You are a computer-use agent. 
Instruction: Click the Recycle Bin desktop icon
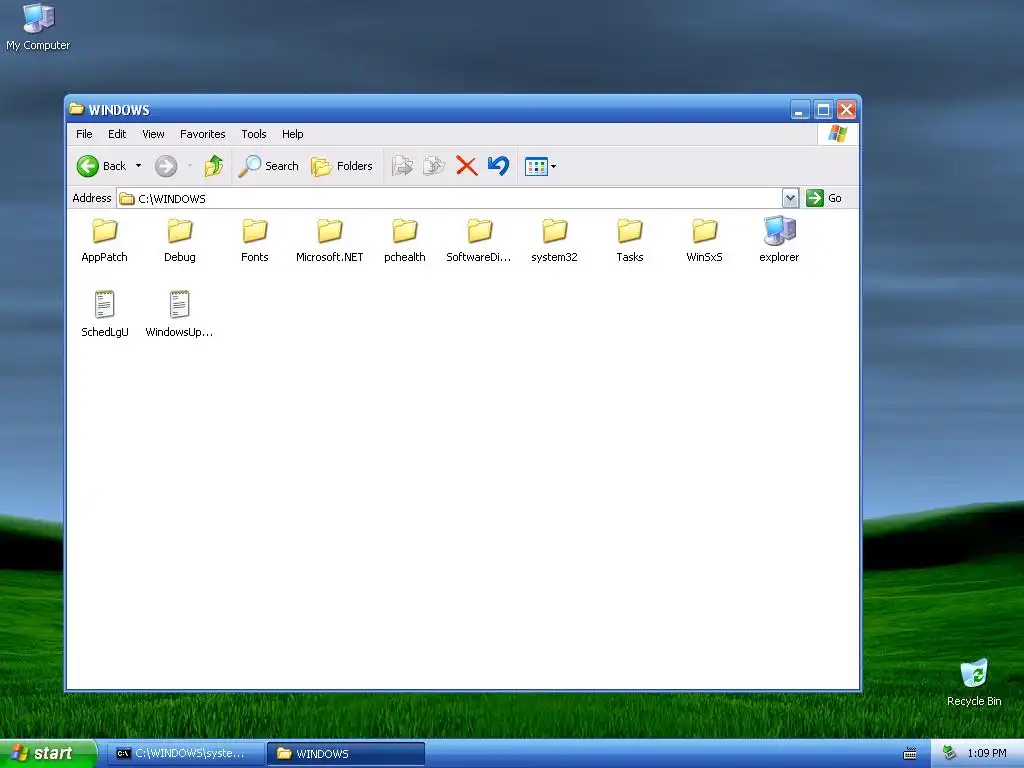click(x=974, y=683)
